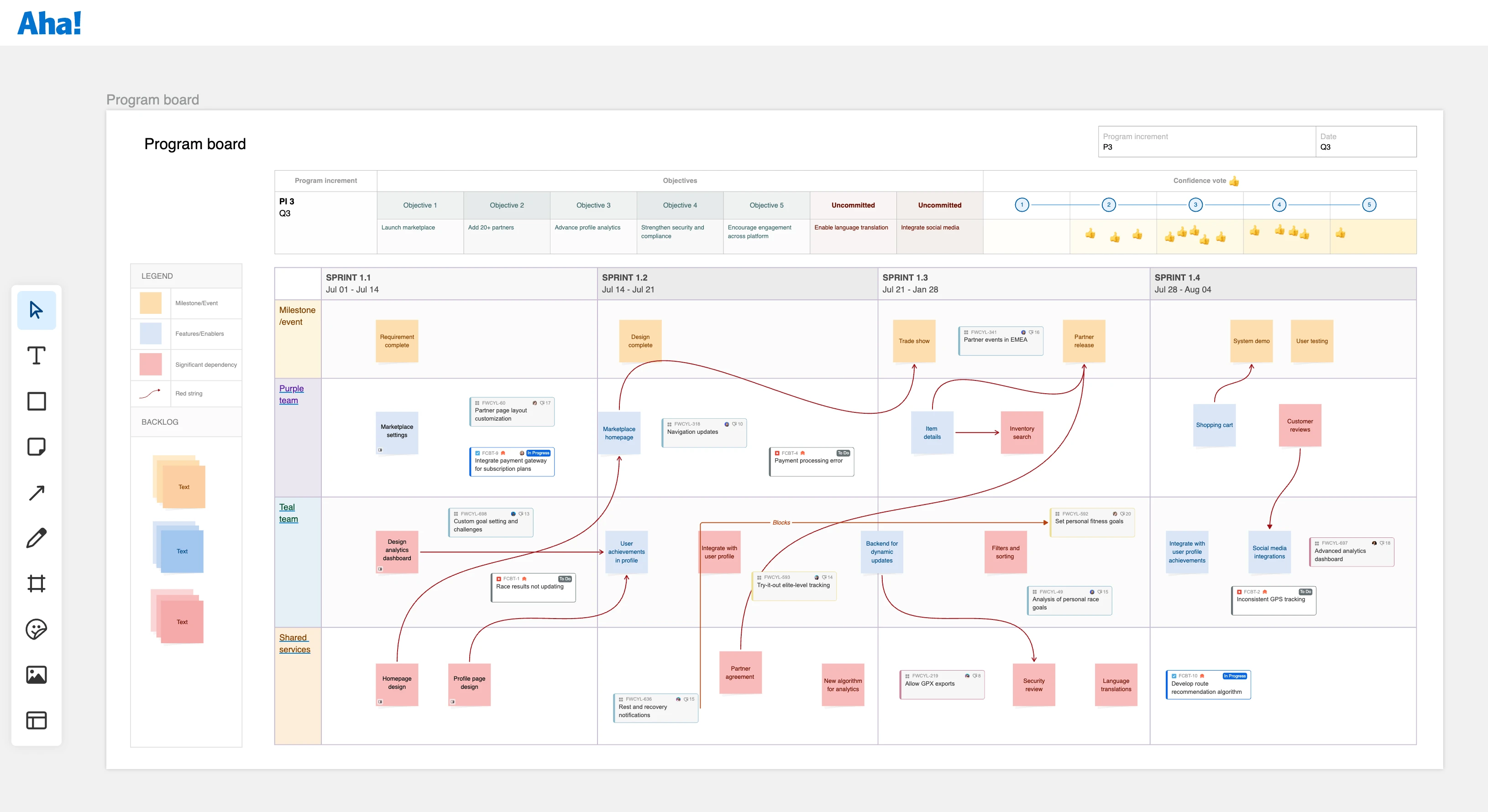Open the Shared services link
This screenshot has width=1488, height=812.
(x=294, y=644)
